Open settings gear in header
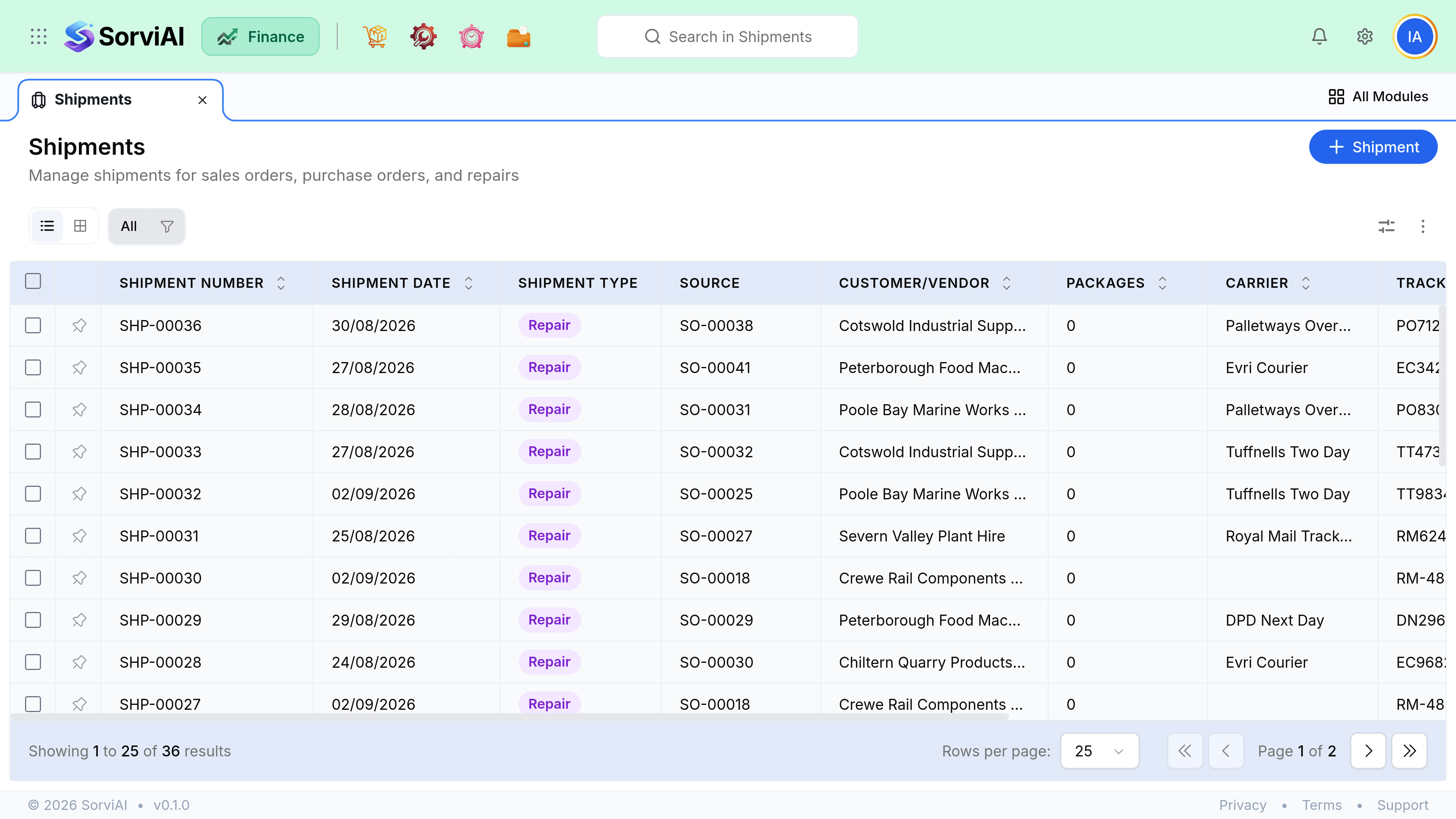 1365,37
